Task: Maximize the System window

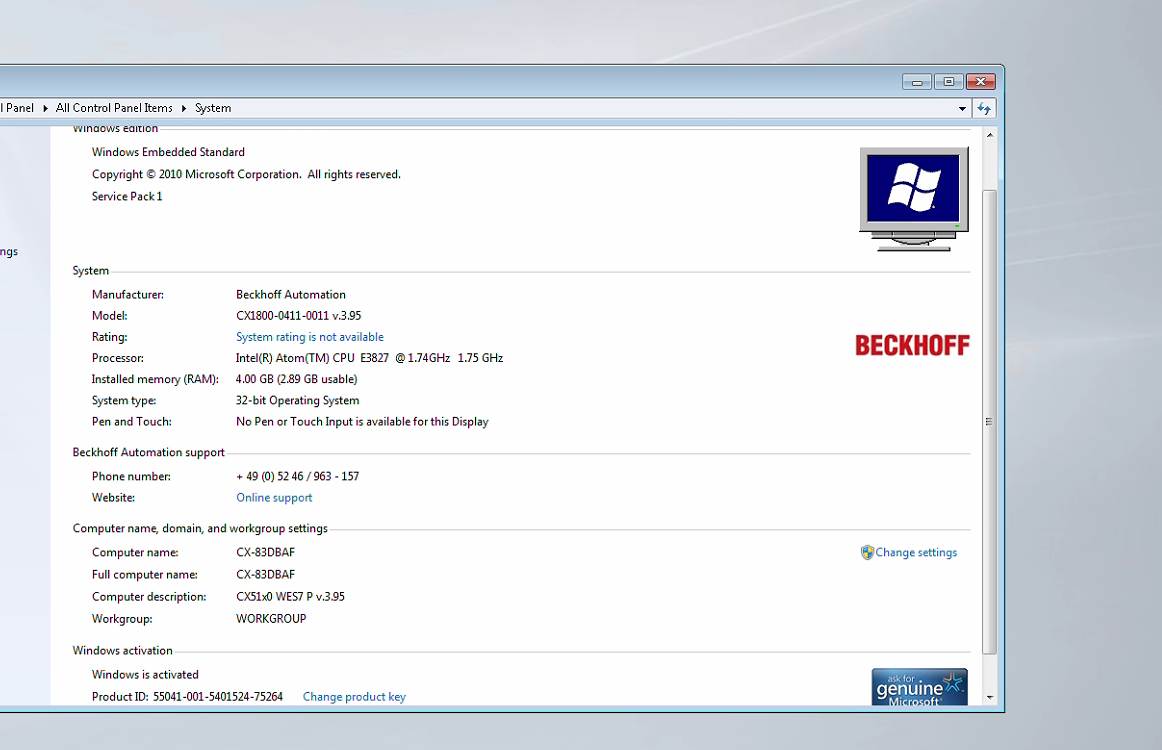Action: click(948, 82)
